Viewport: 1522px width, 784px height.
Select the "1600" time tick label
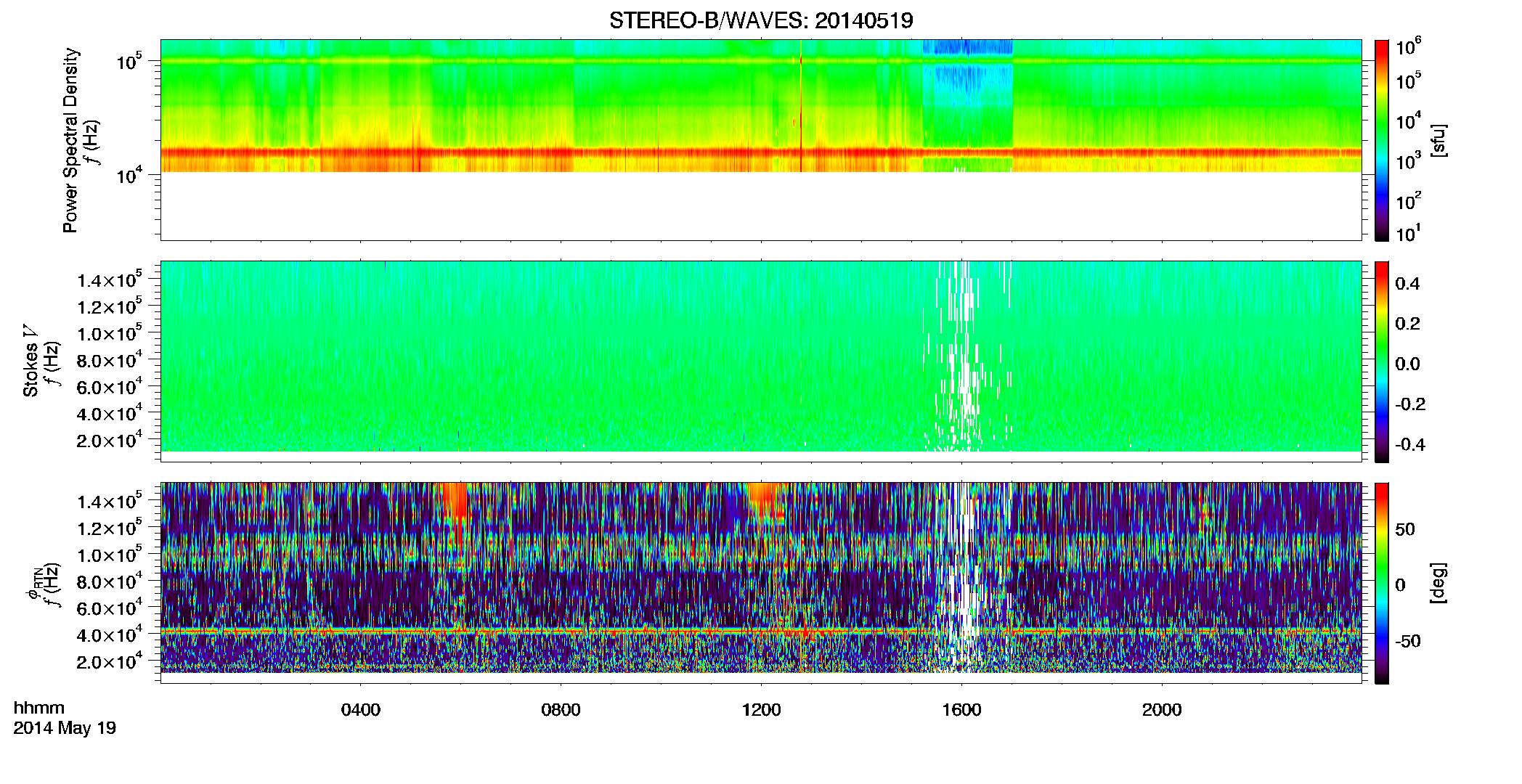(962, 710)
